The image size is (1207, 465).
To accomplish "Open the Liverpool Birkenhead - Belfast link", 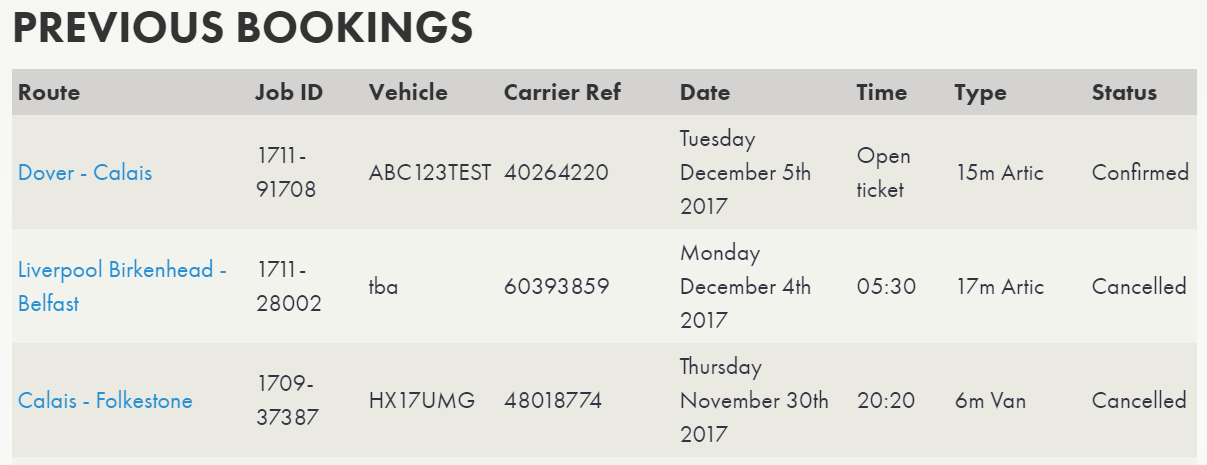I will (122, 286).
